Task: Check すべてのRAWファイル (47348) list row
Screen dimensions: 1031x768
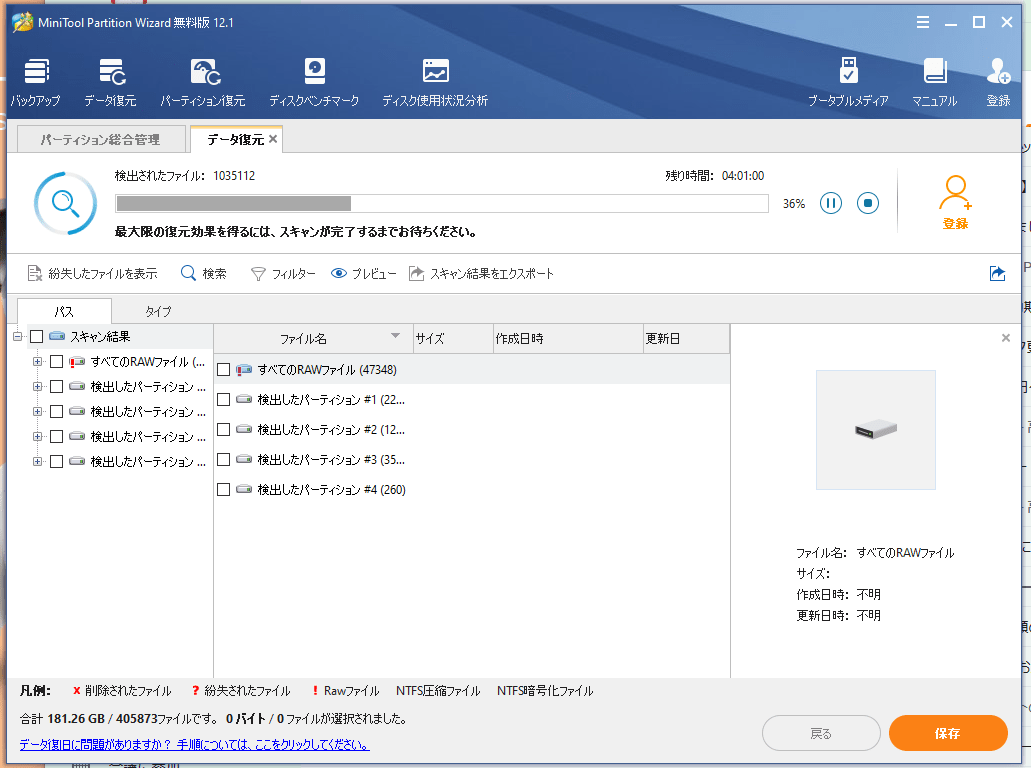Action: (x=224, y=370)
